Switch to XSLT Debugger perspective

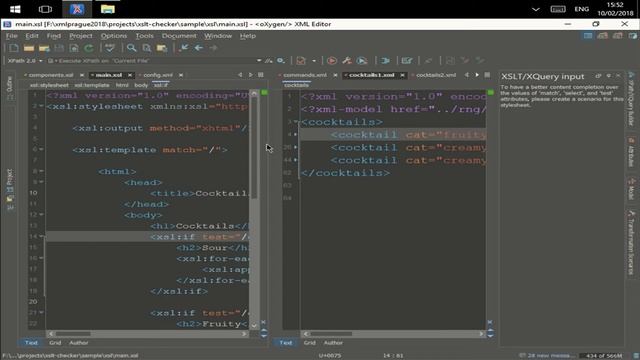(x=603, y=36)
